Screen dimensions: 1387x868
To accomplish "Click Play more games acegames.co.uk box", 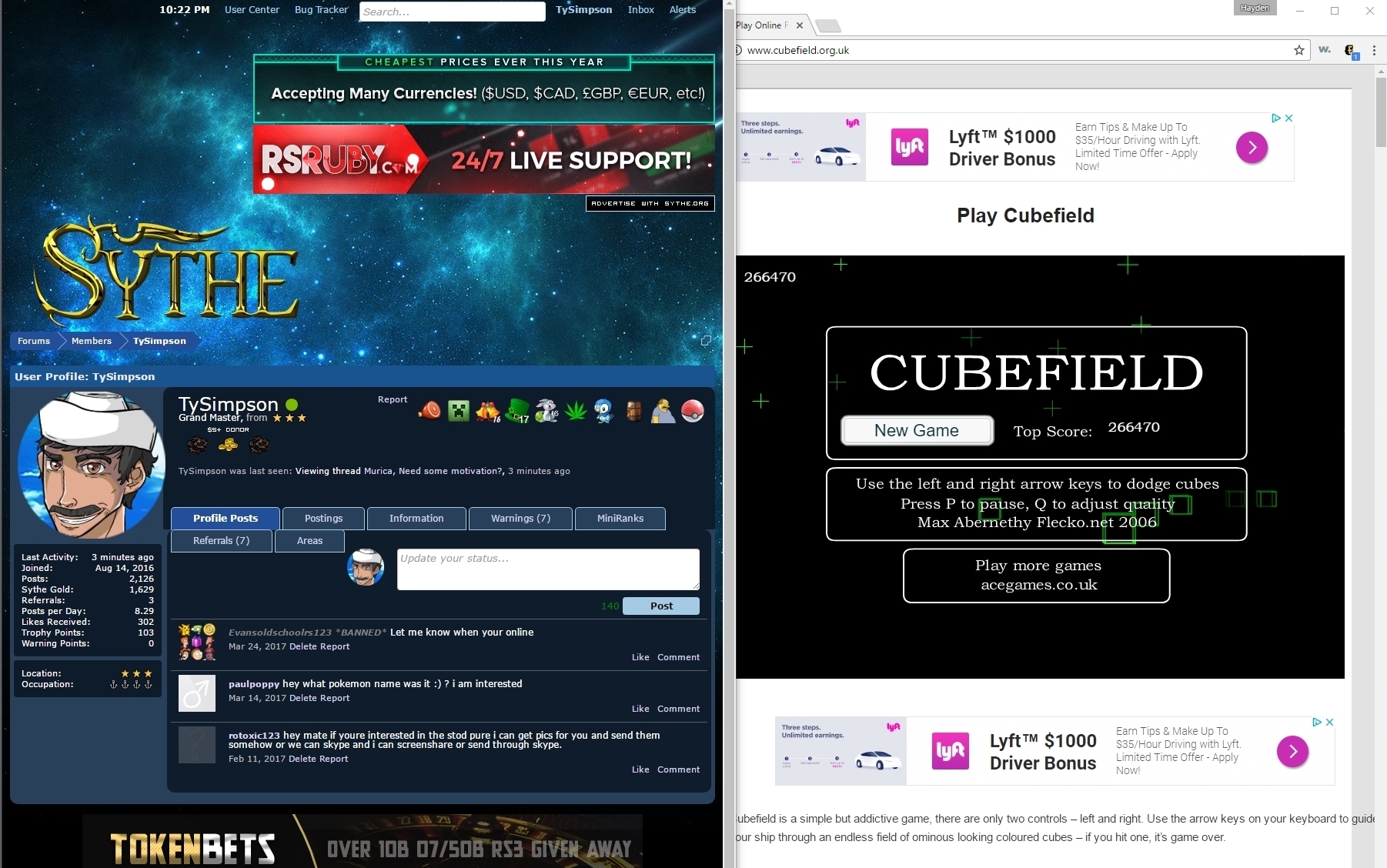I will click(x=1037, y=575).
